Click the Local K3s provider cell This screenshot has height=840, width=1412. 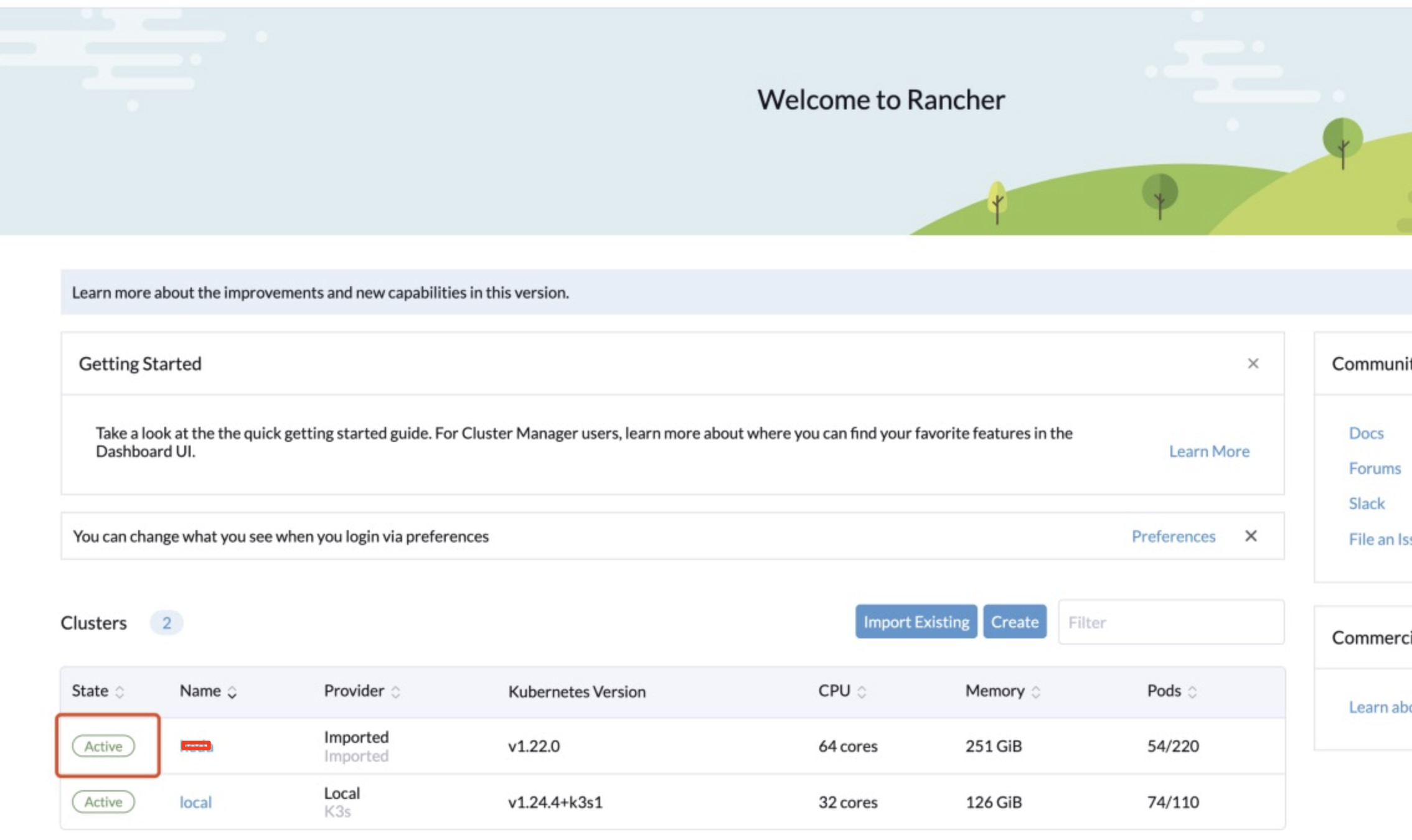click(342, 802)
